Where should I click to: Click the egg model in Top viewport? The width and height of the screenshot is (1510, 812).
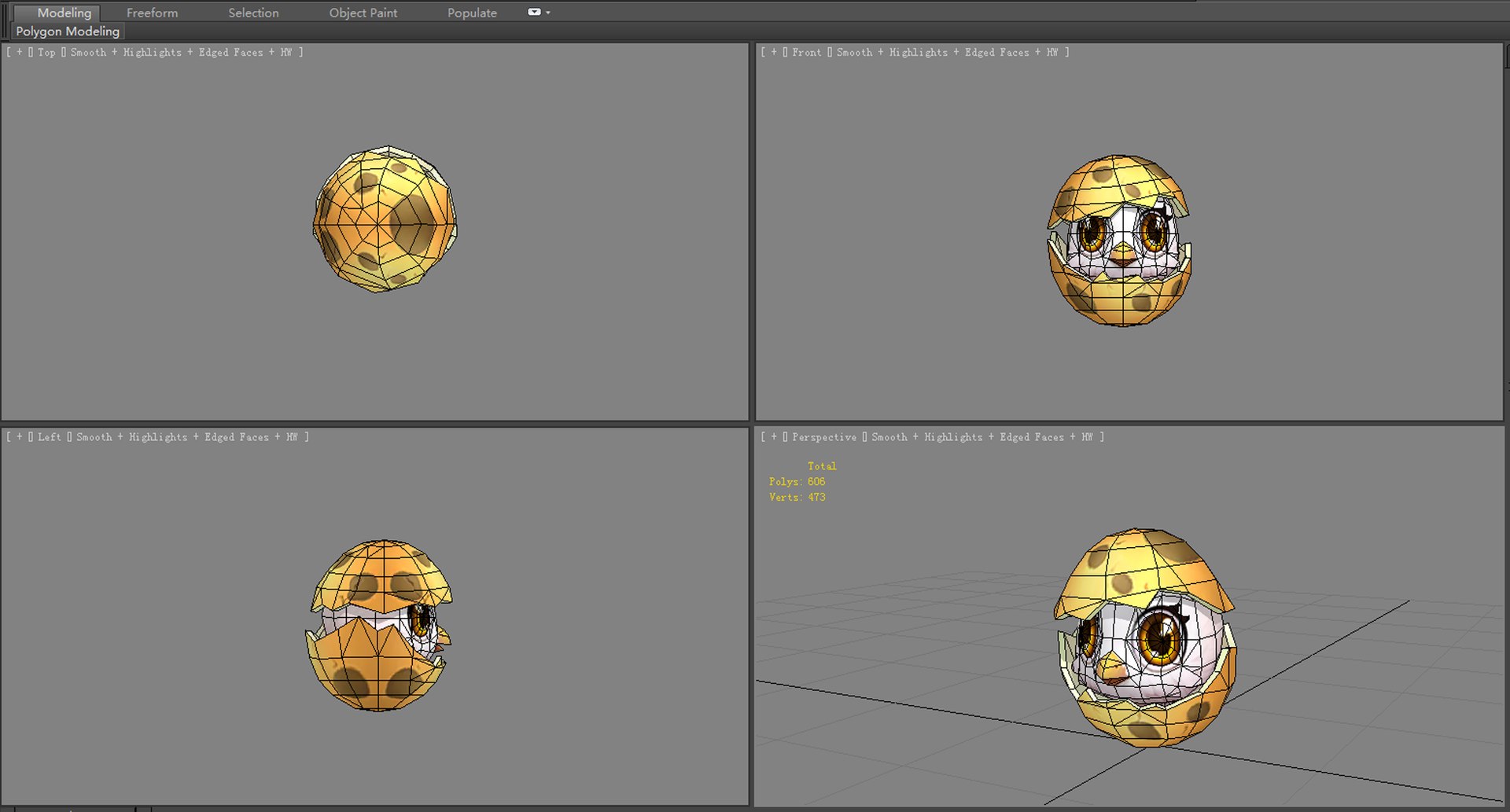[x=385, y=219]
